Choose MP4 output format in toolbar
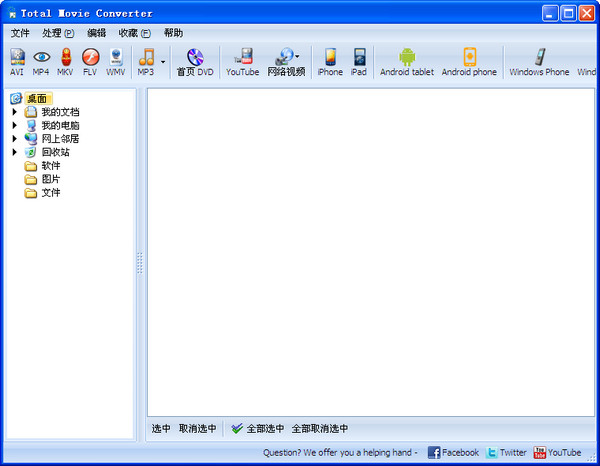Screen dimensions: 600x466 [41, 62]
